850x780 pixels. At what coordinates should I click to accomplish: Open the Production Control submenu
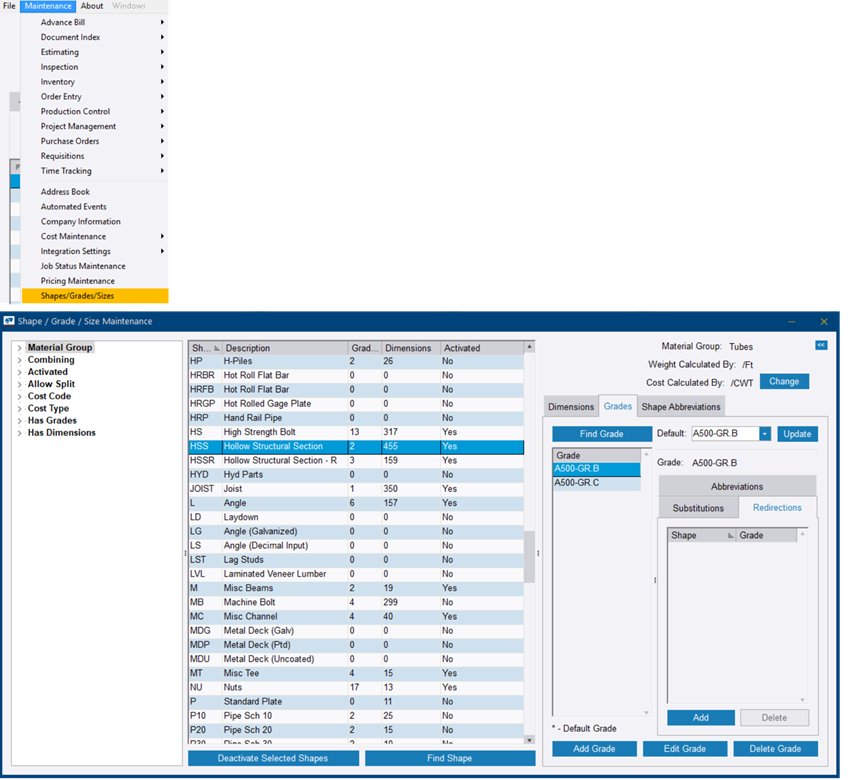tap(95, 111)
